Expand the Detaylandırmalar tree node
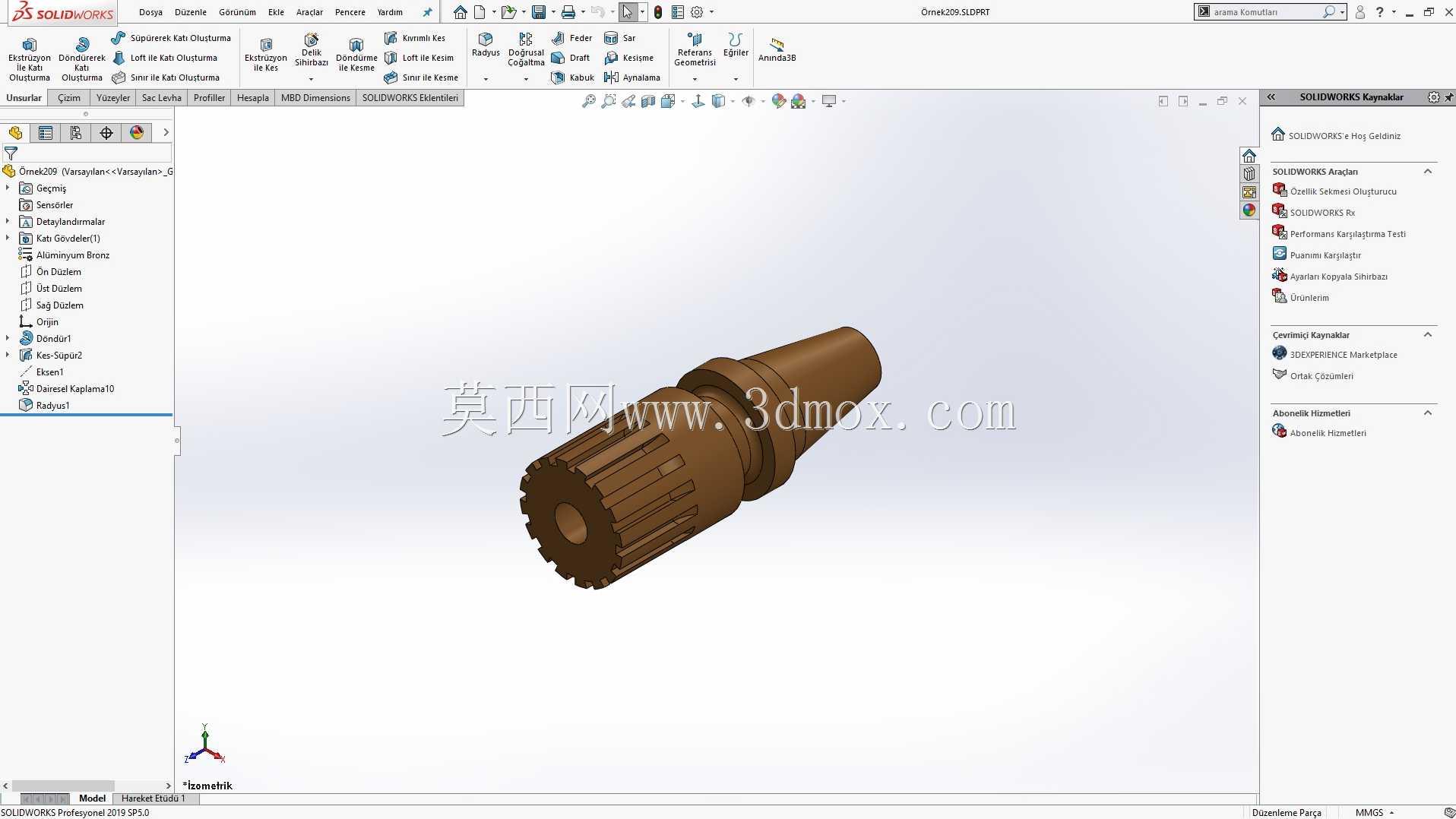This screenshot has width=1456, height=819. (8, 221)
